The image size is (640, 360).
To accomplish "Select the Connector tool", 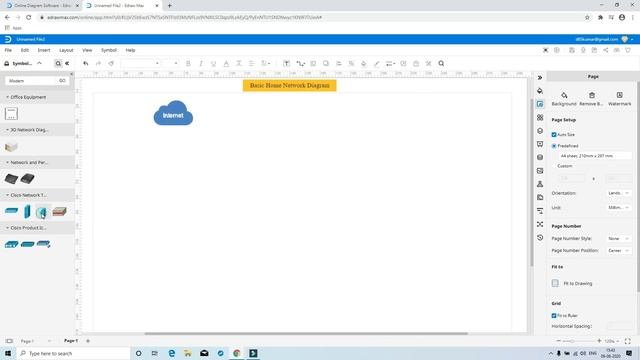I will (x=300, y=64).
